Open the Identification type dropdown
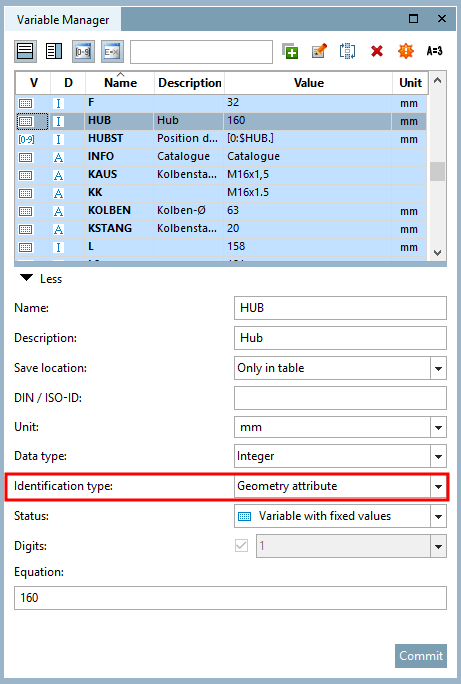This screenshot has width=461, height=684. [x=438, y=486]
